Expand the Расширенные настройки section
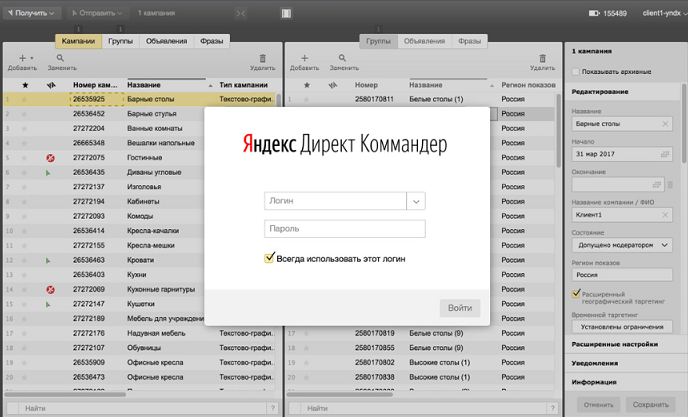The image size is (688, 417). tap(624, 345)
